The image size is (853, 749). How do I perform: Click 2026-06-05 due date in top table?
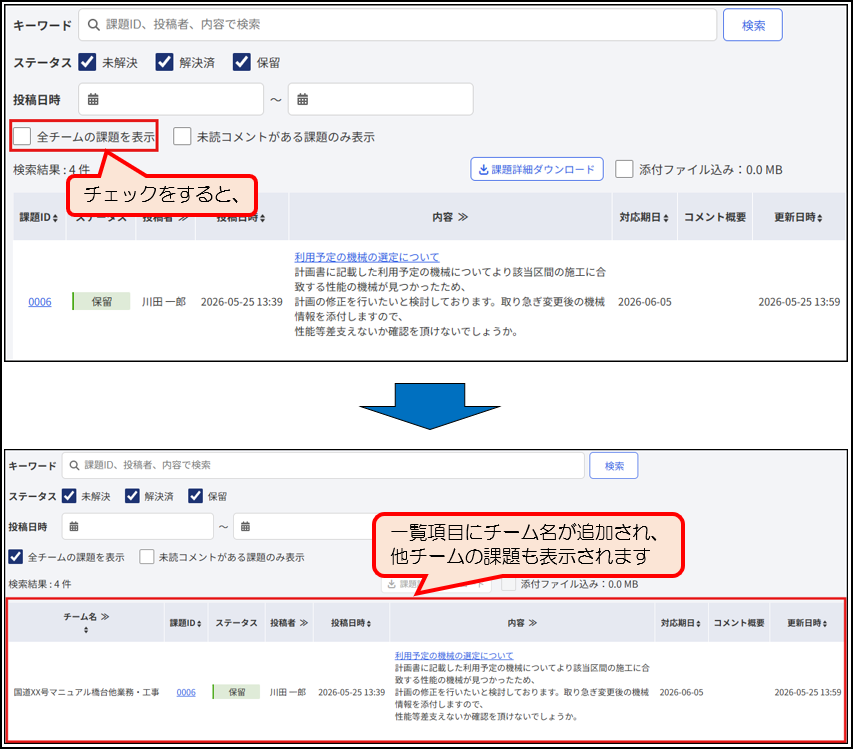click(645, 302)
